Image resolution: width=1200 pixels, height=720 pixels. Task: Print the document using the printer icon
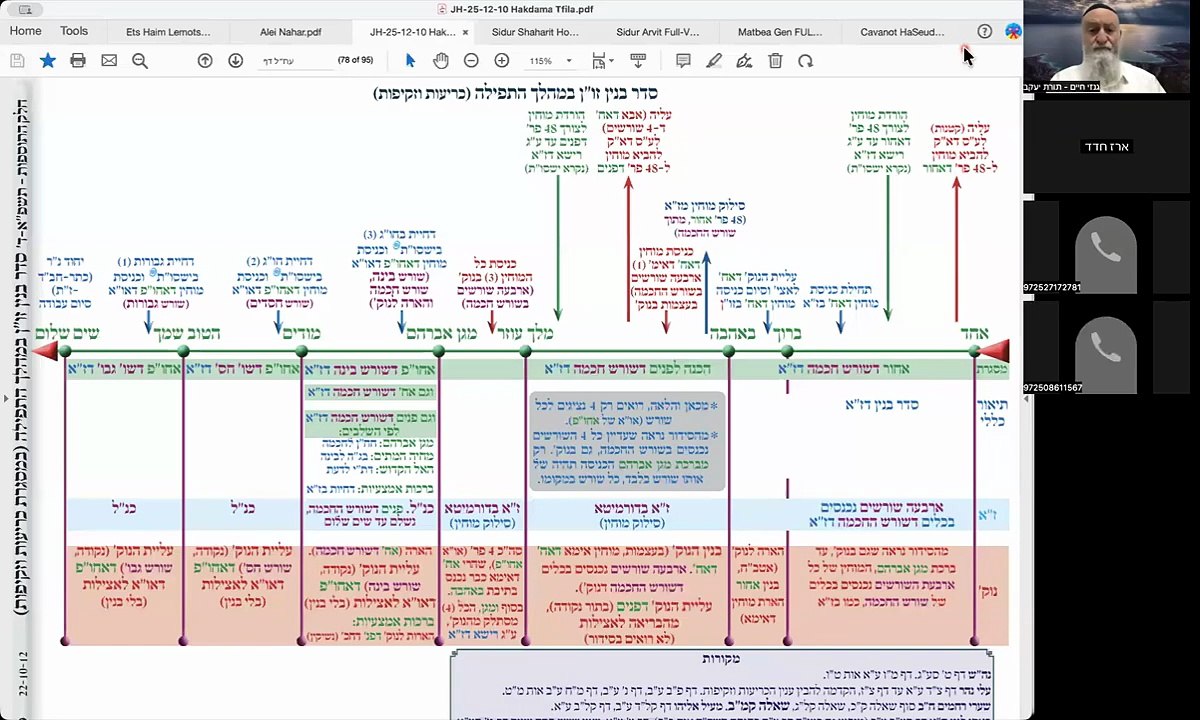coord(78,61)
